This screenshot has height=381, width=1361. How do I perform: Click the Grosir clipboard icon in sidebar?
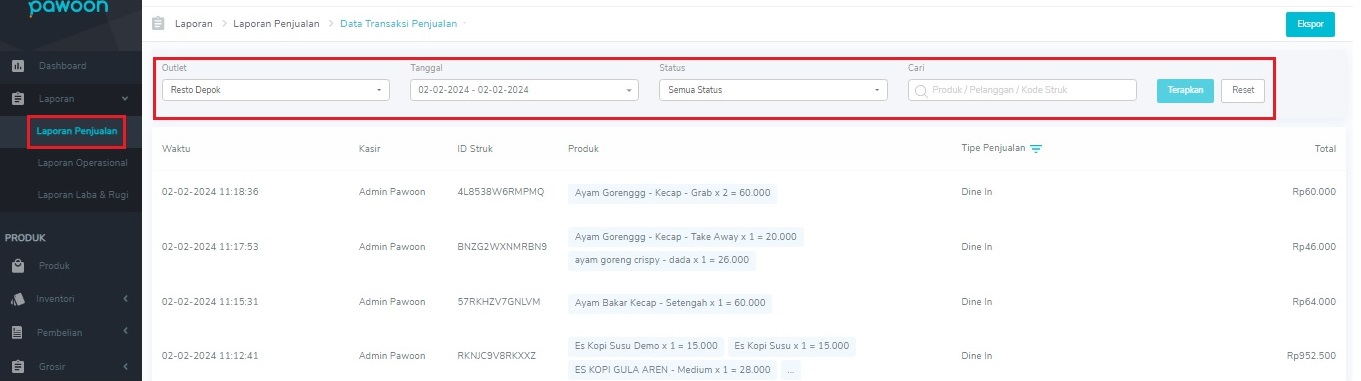click(17, 366)
